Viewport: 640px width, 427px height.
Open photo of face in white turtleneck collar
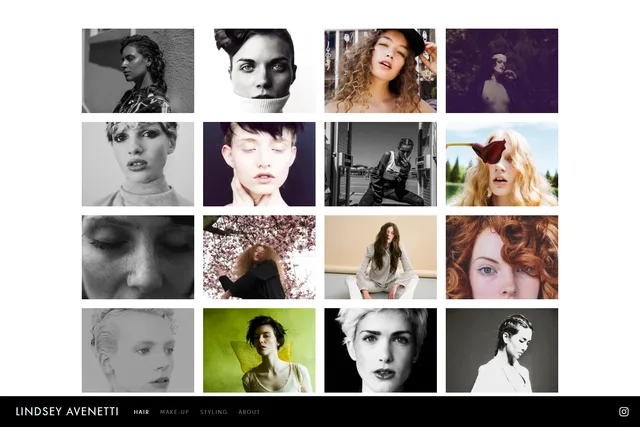click(x=259, y=71)
